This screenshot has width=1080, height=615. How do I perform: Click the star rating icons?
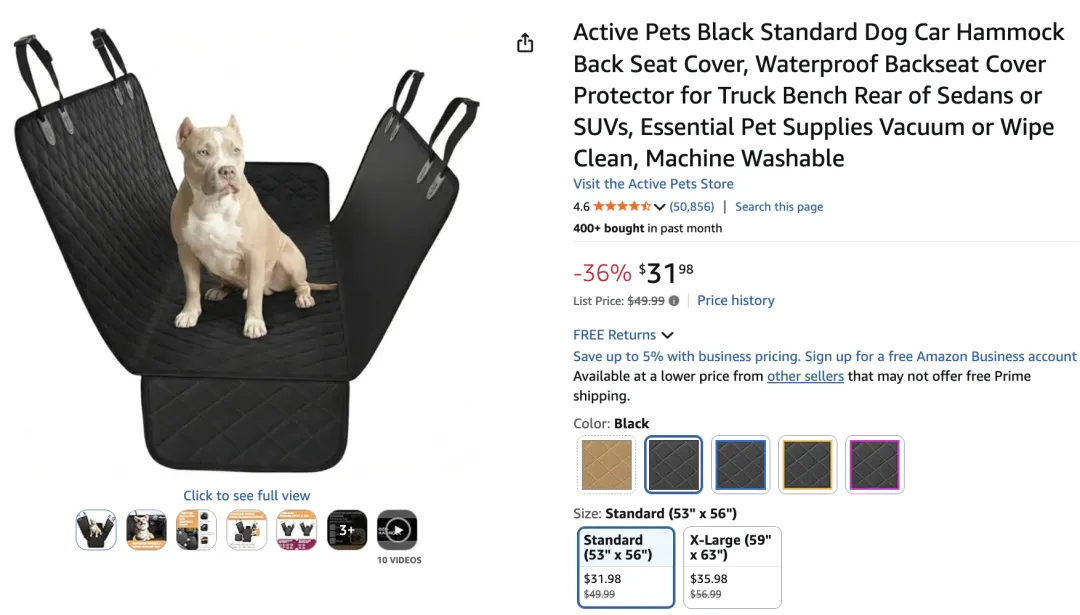pos(622,207)
